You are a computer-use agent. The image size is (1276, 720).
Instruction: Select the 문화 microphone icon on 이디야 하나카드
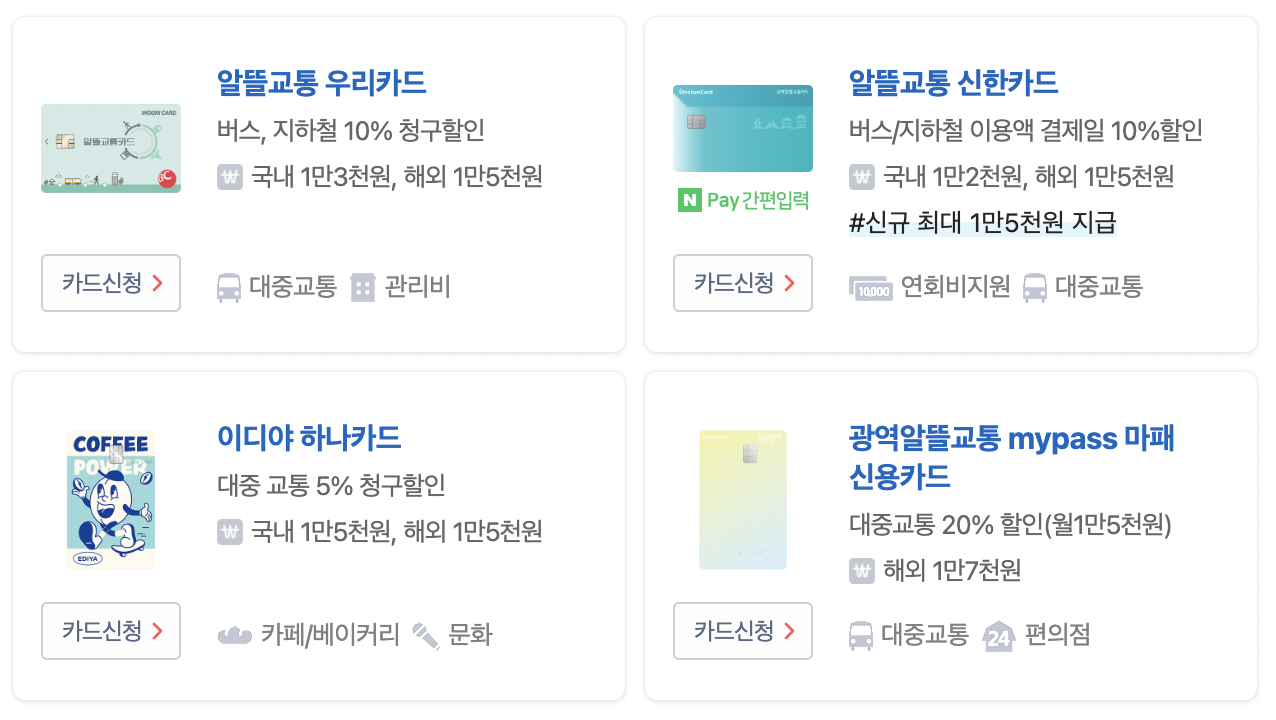424,634
